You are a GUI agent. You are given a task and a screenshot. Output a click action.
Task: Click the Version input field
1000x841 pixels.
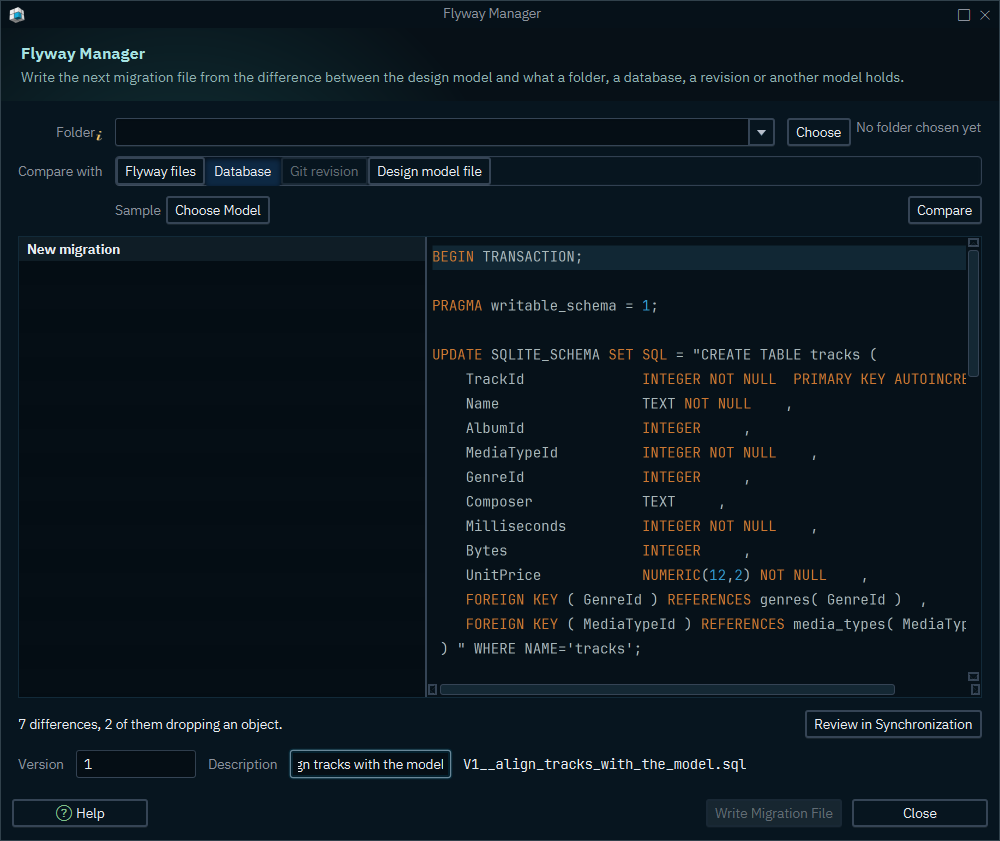(136, 764)
